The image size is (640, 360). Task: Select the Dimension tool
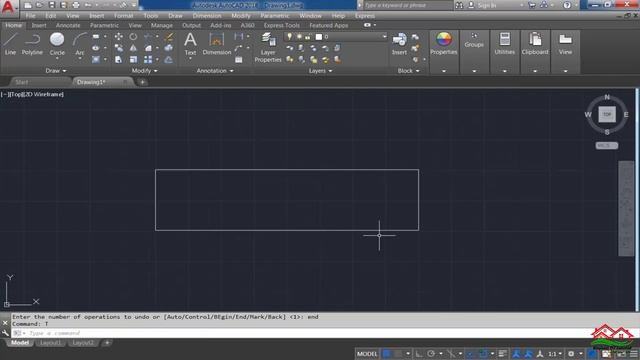tap(217, 44)
